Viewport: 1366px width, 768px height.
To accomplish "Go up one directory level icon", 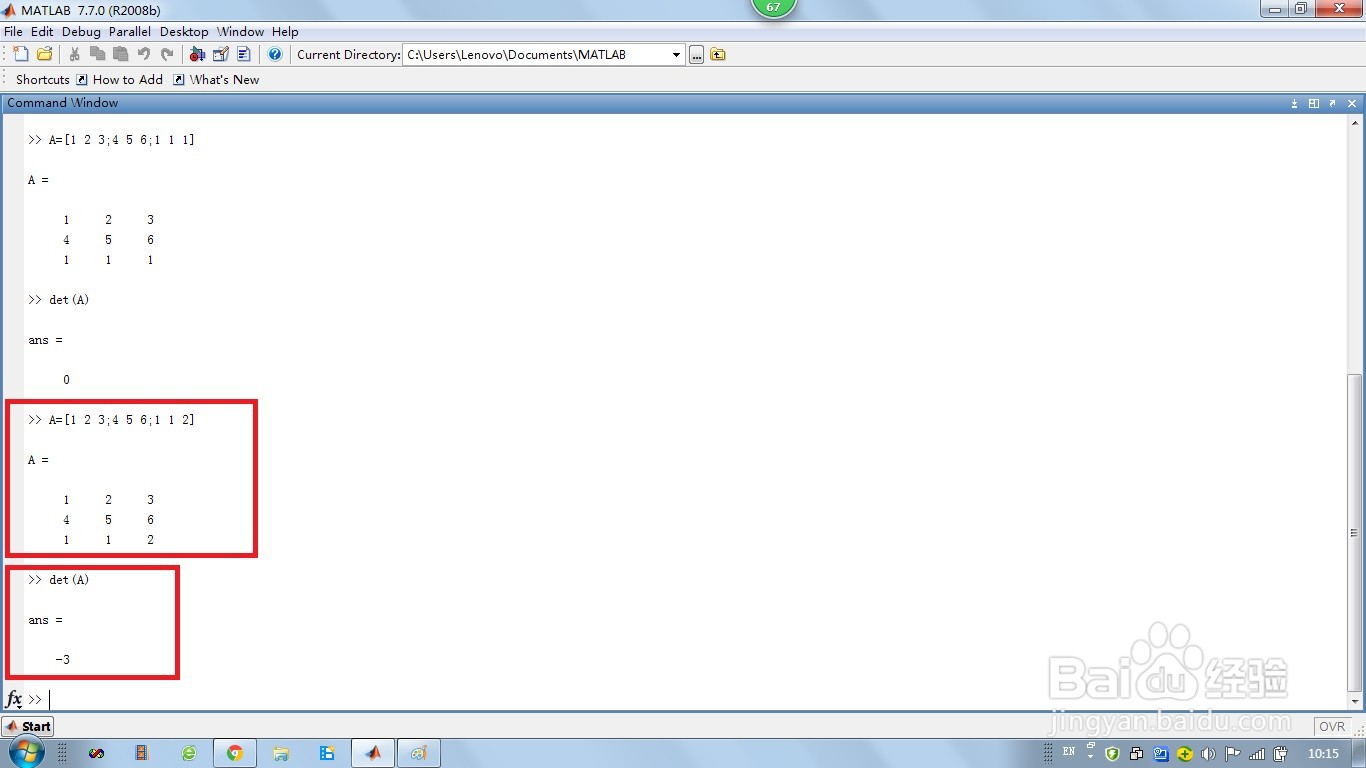I will (718, 55).
